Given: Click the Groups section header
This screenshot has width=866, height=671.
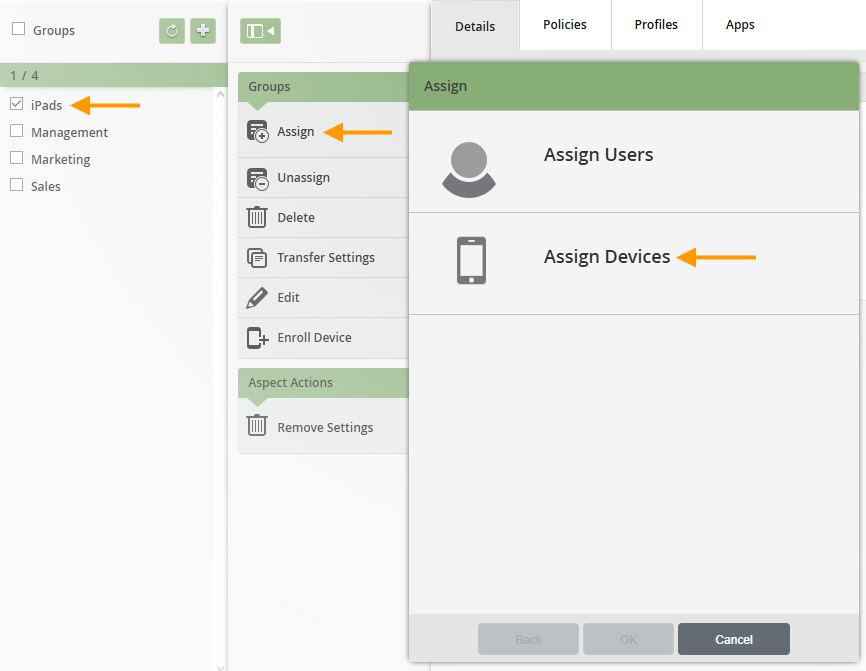Looking at the screenshot, I should [x=323, y=87].
